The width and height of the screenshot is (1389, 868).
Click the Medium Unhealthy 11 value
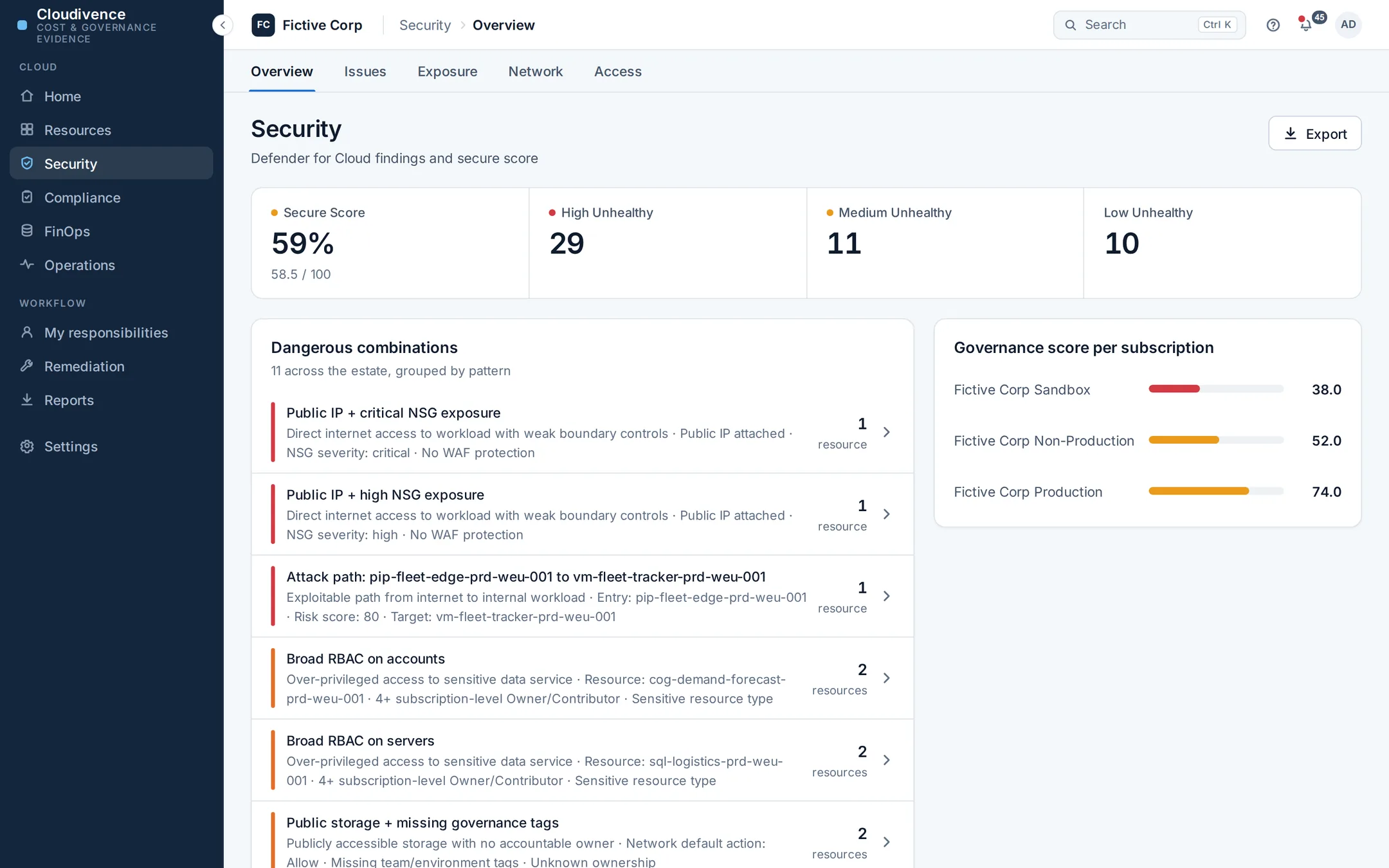[x=844, y=244]
